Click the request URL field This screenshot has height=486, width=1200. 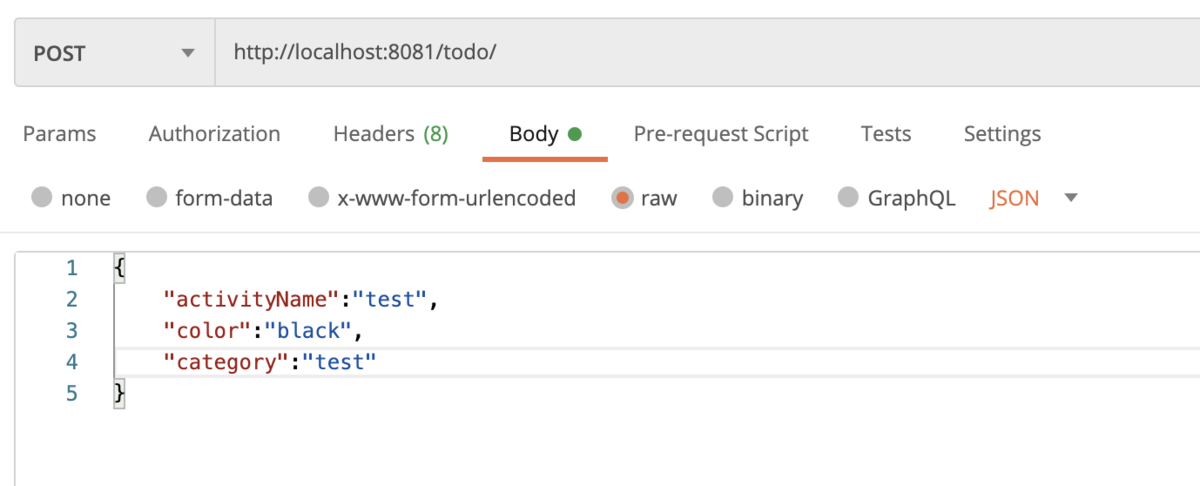pyautogui.click(x=707, y=53)
